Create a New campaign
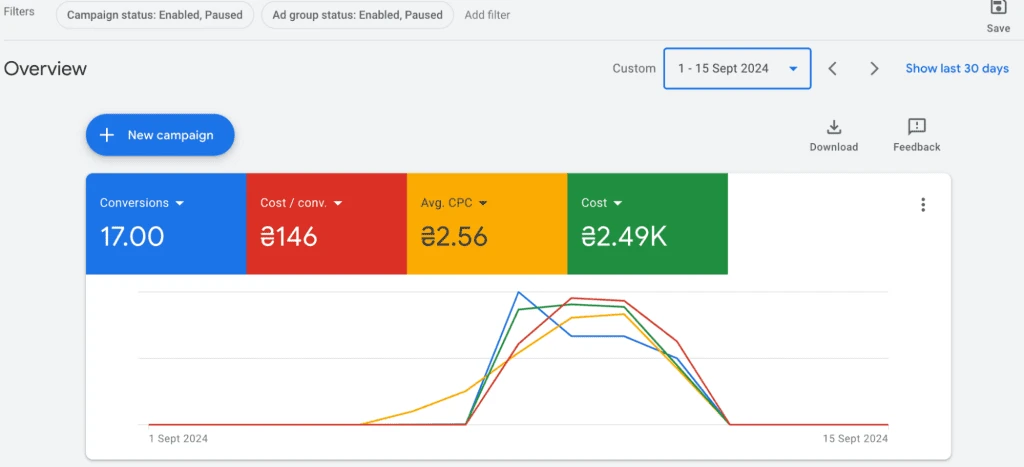 tap(160, 135)
